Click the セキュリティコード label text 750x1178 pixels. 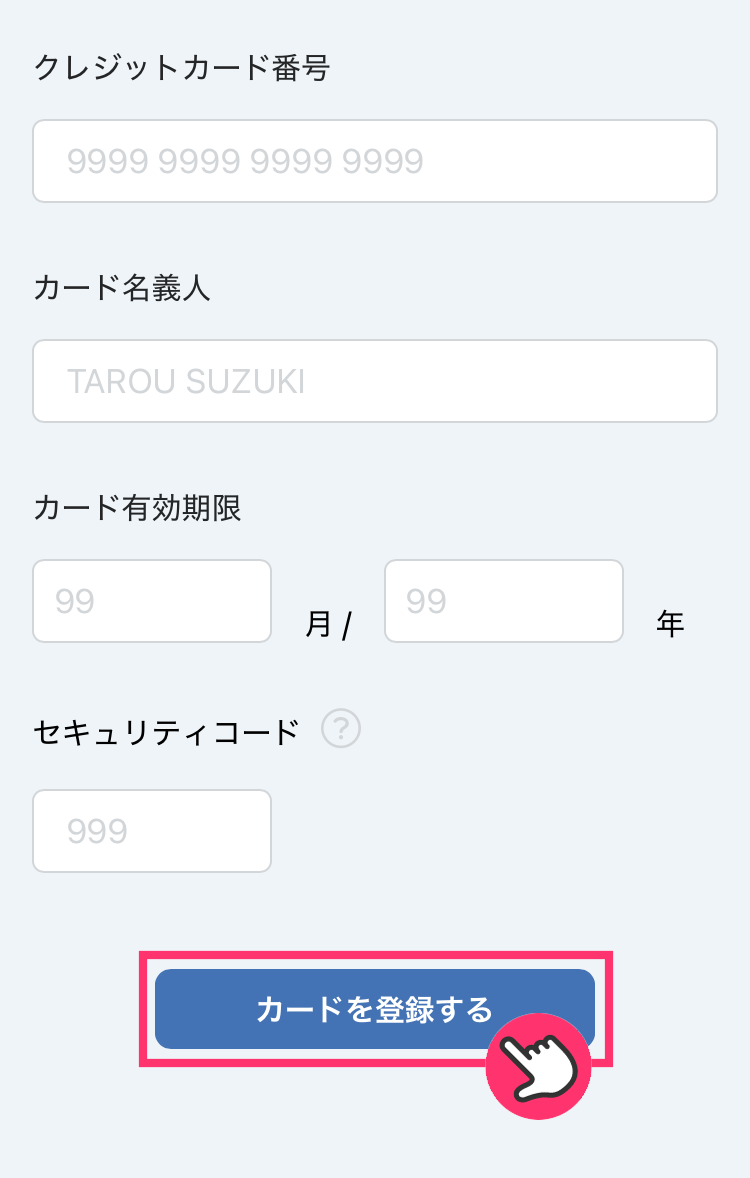[x=166, y=733]
